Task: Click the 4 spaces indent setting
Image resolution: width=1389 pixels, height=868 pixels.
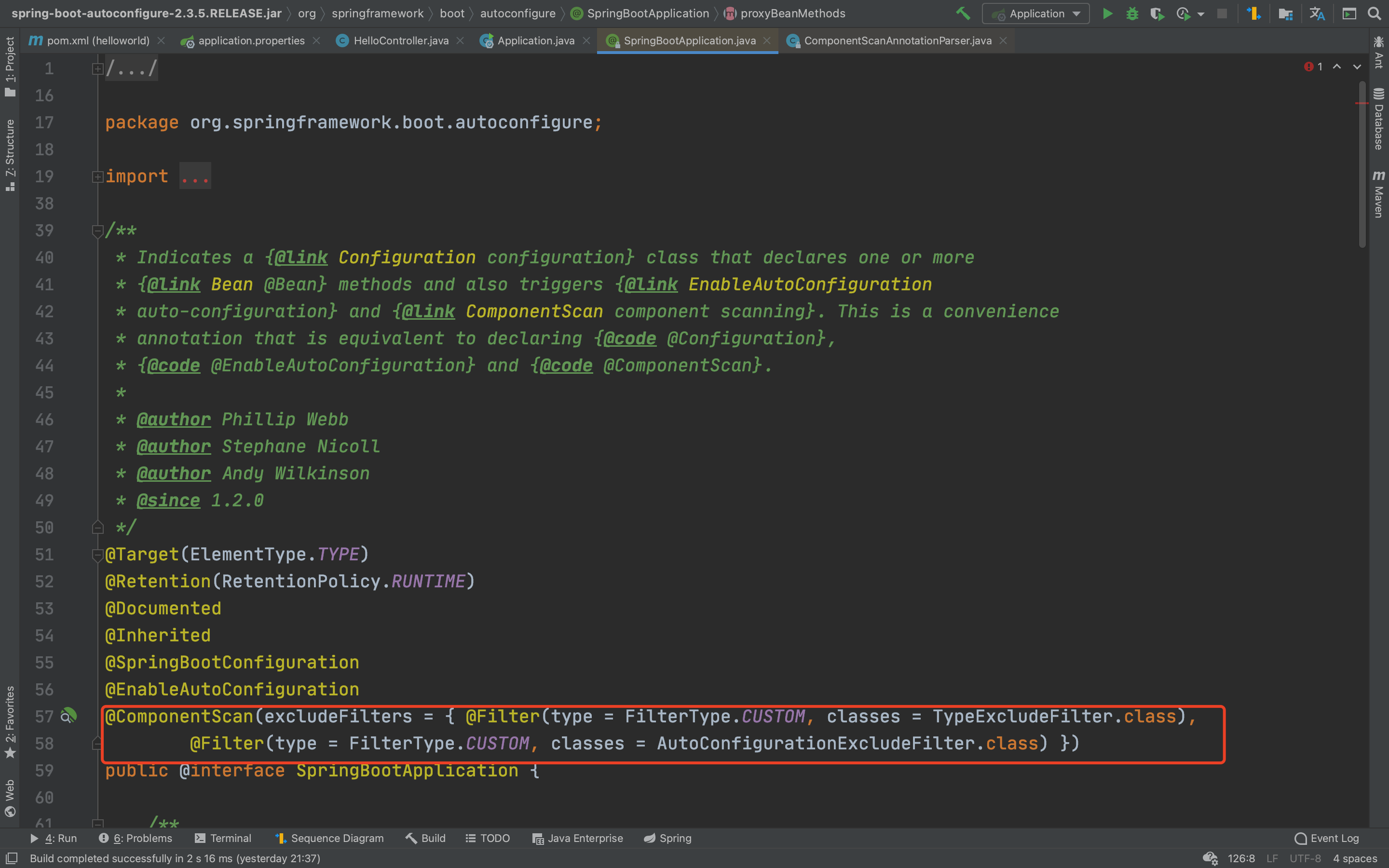Action: [x=1355, y=858]
